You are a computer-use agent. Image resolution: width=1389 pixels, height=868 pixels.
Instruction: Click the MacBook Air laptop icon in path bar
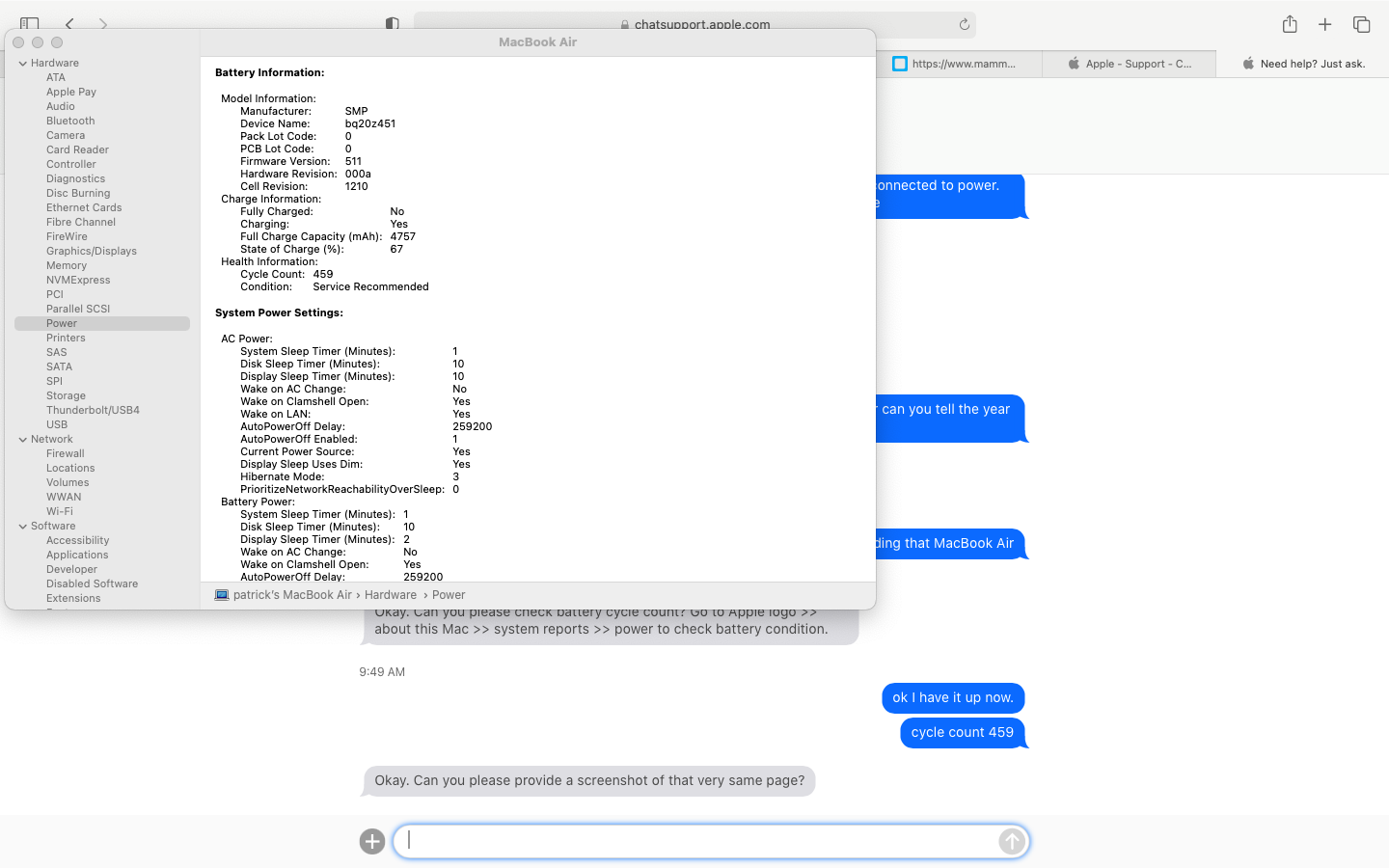(222, 595)
